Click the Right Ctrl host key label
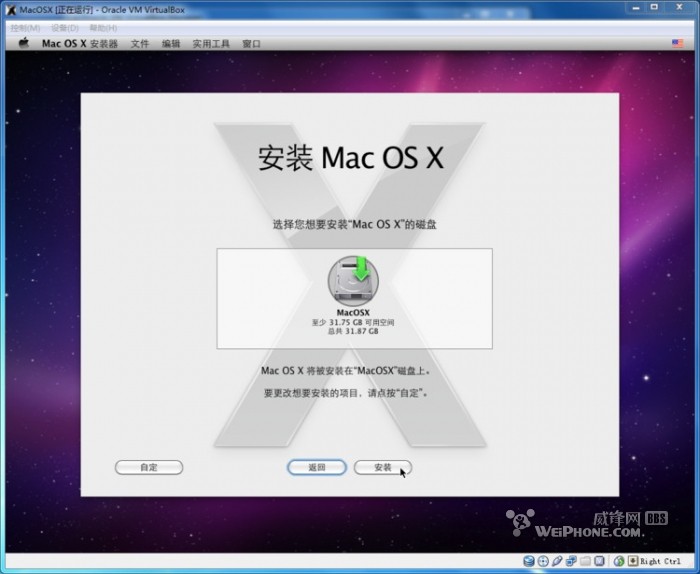The image size is (700, 574). click(x=660, y=561)
